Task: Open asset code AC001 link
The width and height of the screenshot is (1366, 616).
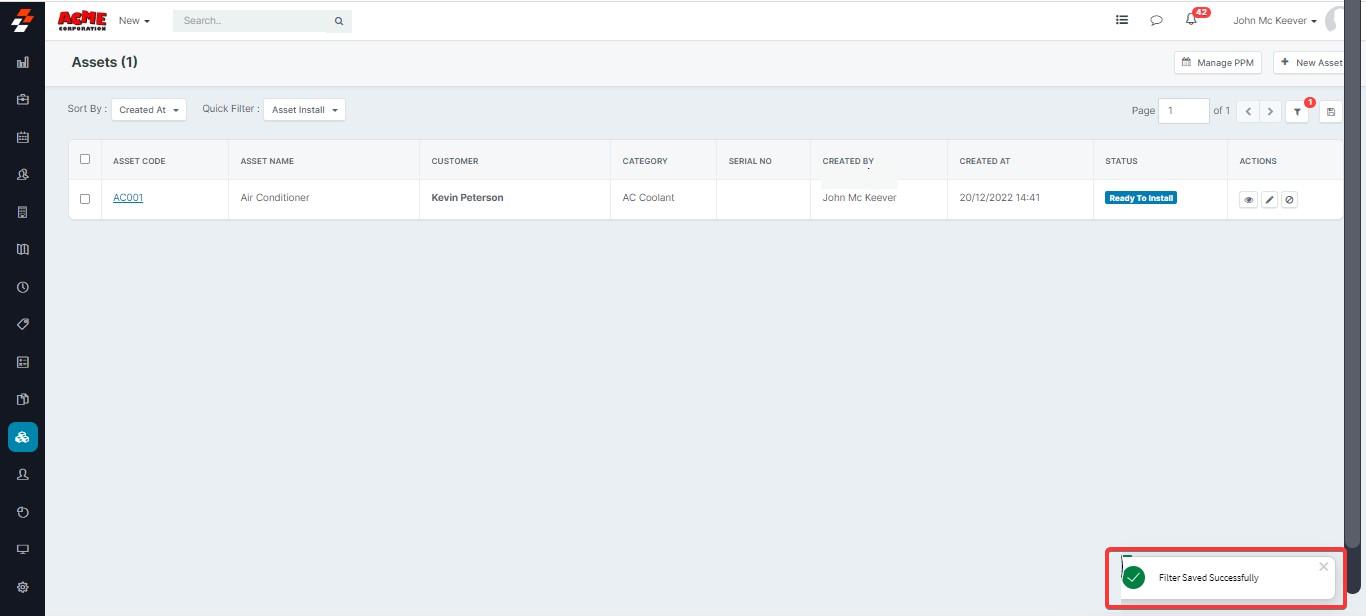Action: 128,198
